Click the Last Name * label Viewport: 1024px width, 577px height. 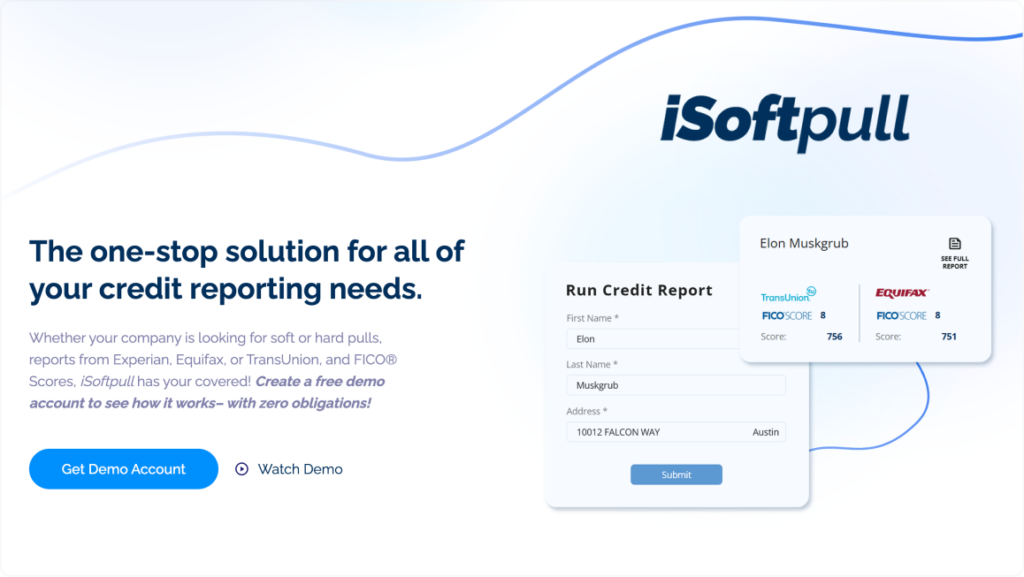pyautogui.click(x=592, y=365)
